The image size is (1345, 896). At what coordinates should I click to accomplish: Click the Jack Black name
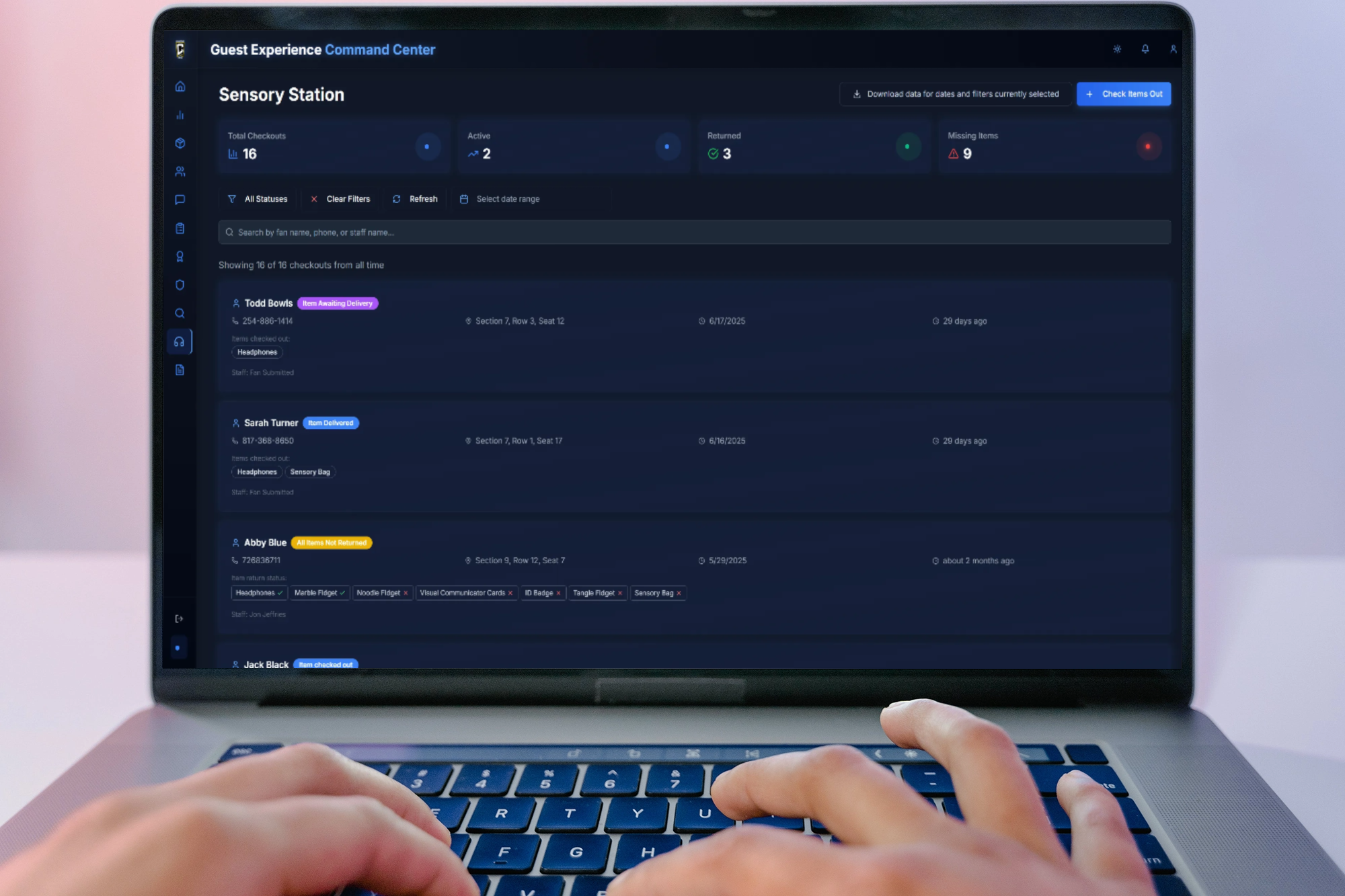(266, 664)
